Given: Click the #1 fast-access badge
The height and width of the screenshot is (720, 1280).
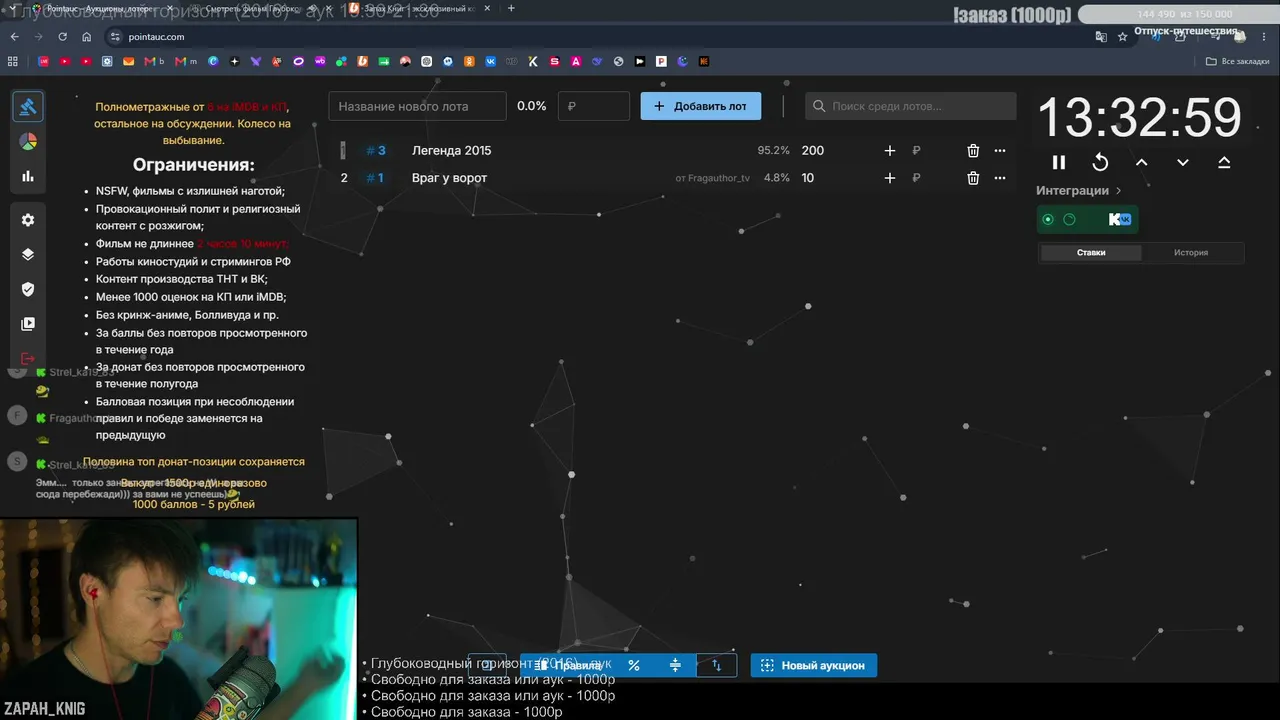Looking at the screenshot, I should point(375,178).
